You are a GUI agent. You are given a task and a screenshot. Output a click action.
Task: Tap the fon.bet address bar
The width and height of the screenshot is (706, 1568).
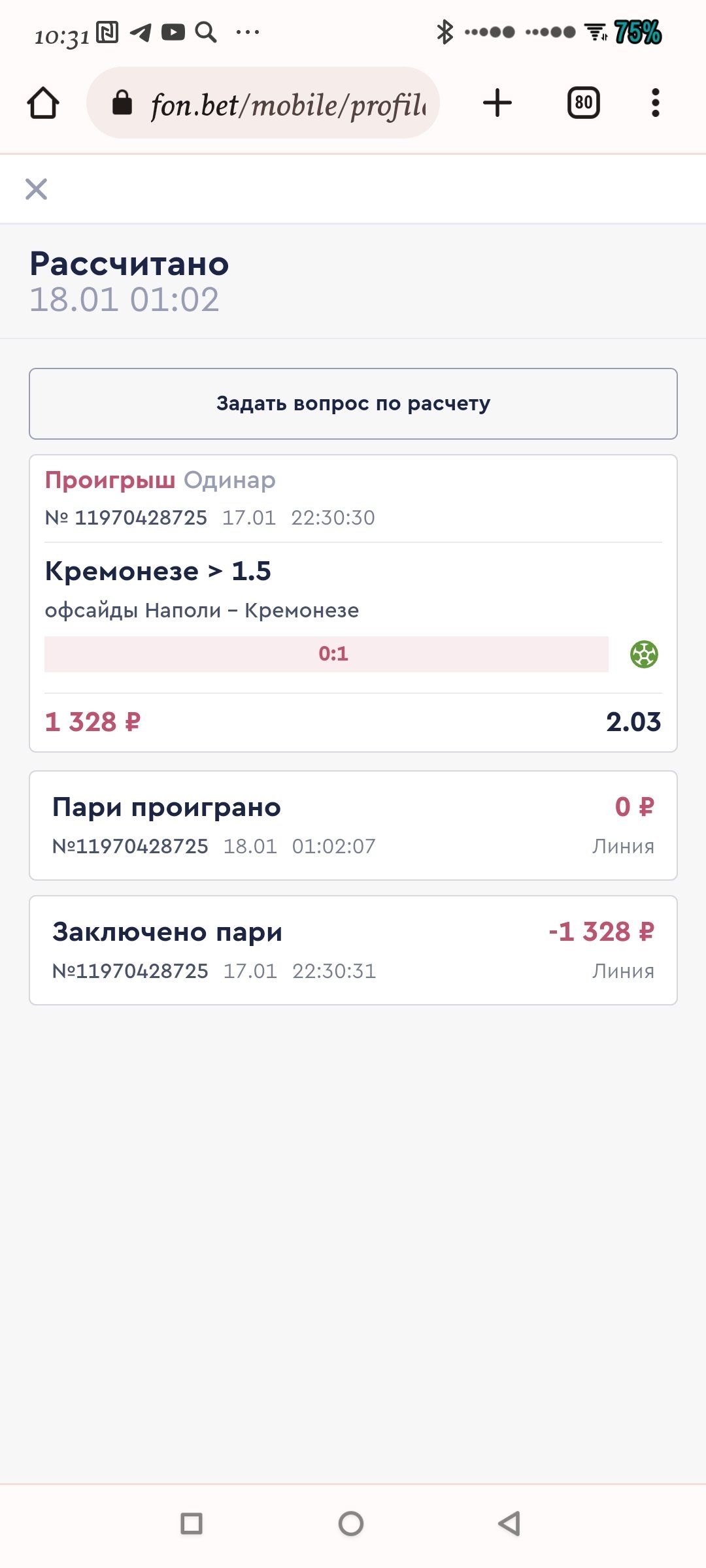pyautogui.click(x=288, y=103)
